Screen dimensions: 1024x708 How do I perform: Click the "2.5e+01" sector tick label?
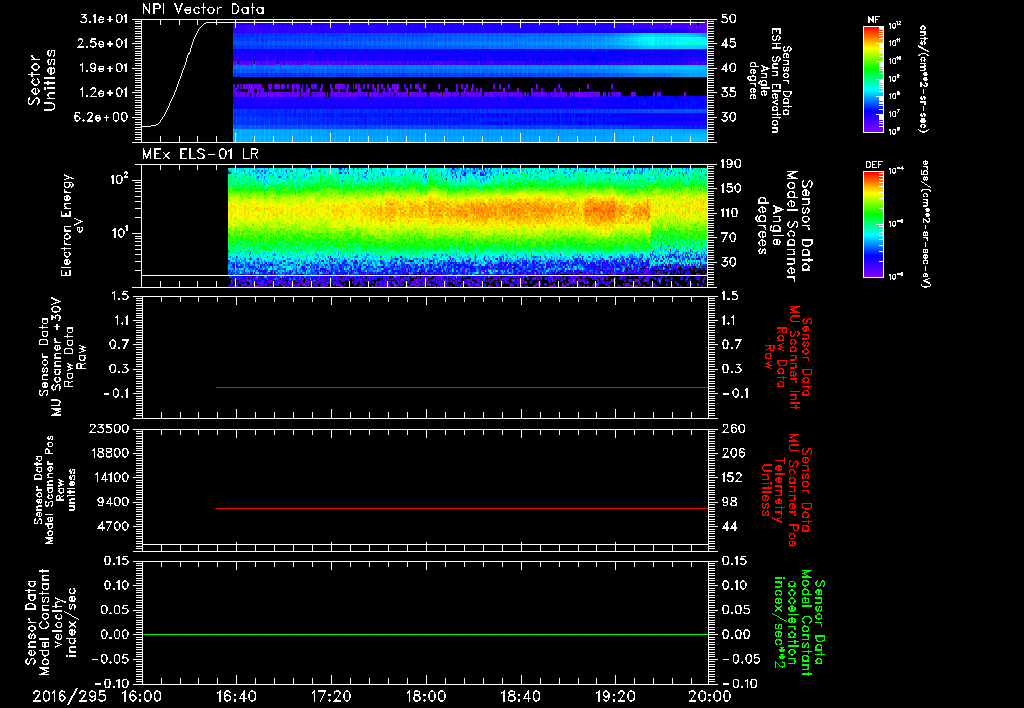coord(104,43)
